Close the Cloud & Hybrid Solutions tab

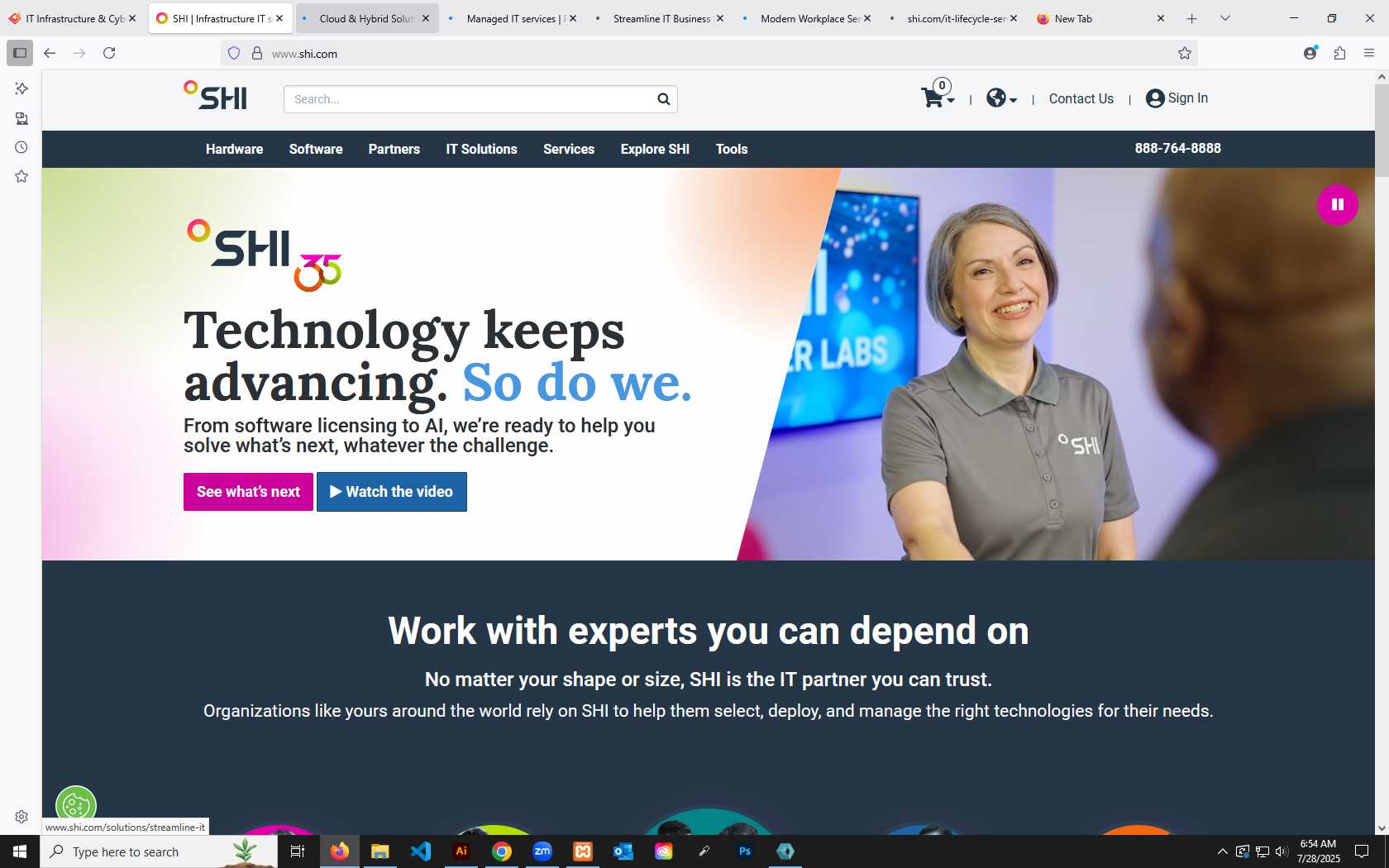(426, 18)
